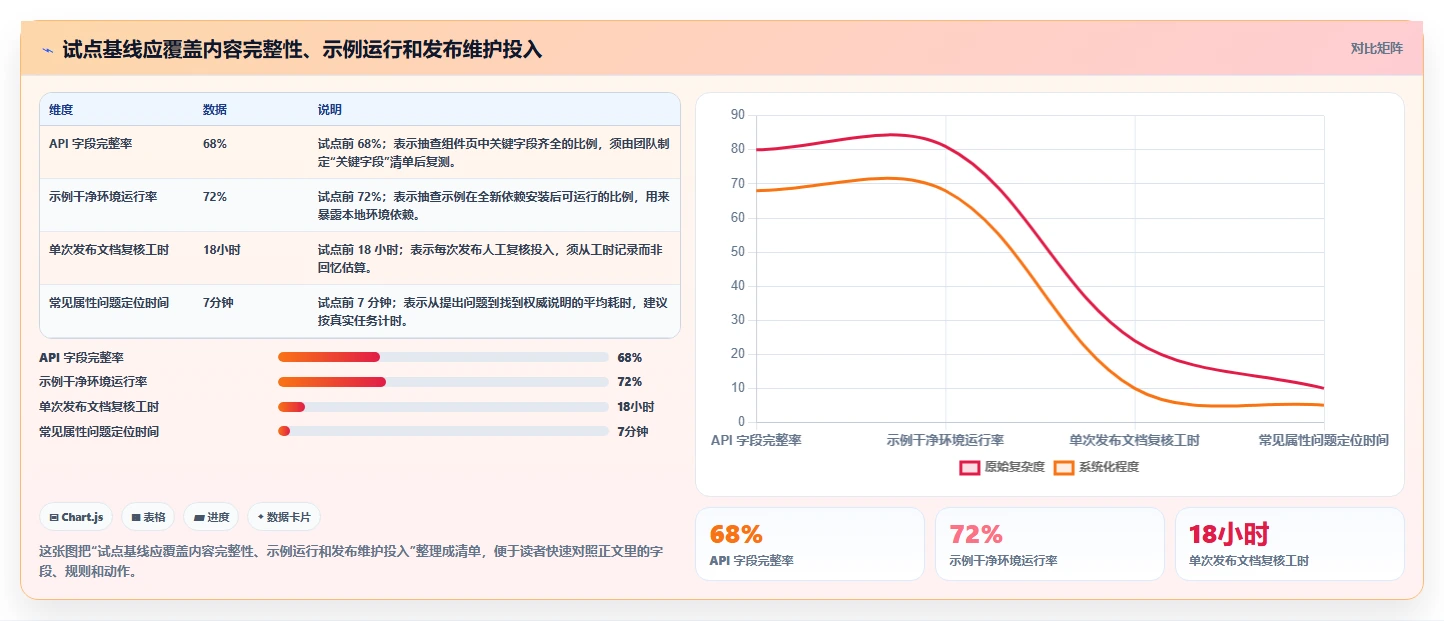1444x621 pixels.
Task: Click the 维度 column header
Action: click(x=61, y=109)
